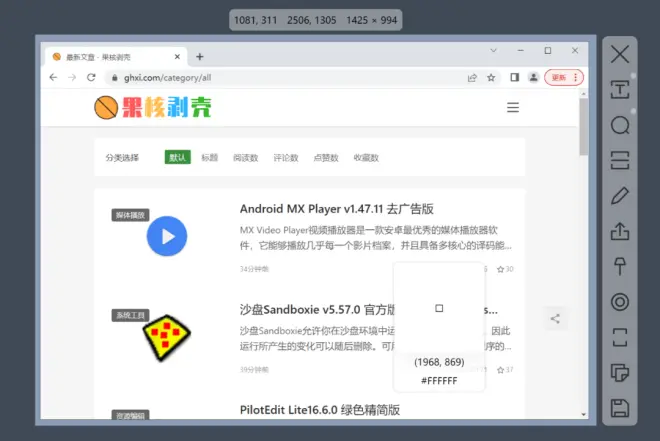Viewport: 660px width, 441px height.
Task: Sort articles by 阅读数
Action: click(246, 158)
